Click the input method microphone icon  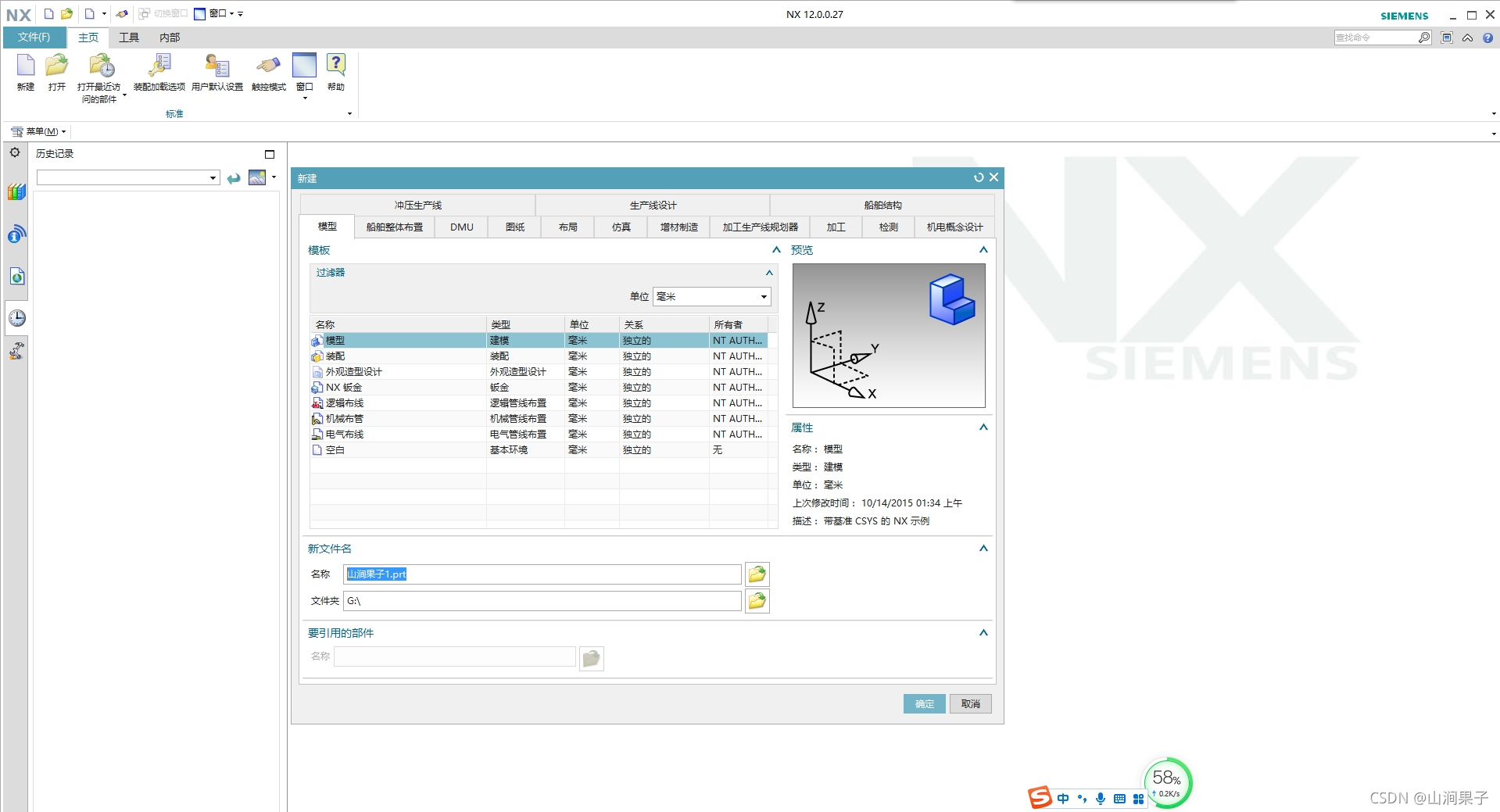tap(1101, 798)
